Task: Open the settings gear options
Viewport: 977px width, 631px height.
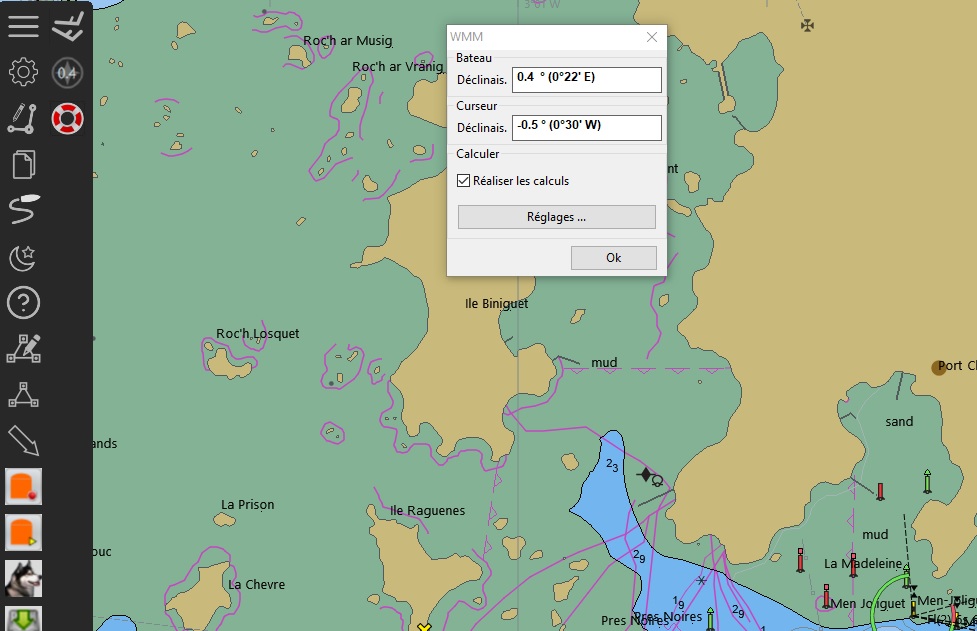Action: 23,72
